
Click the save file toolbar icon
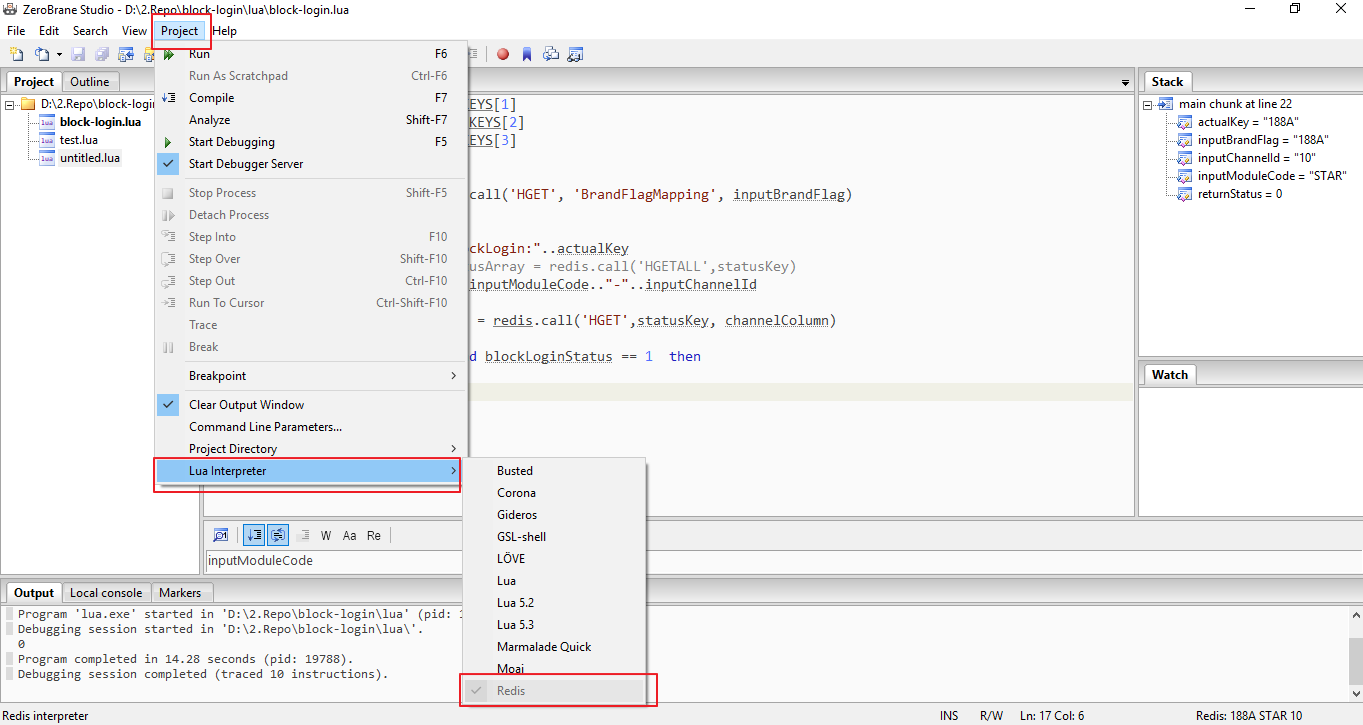pos(78,54)
